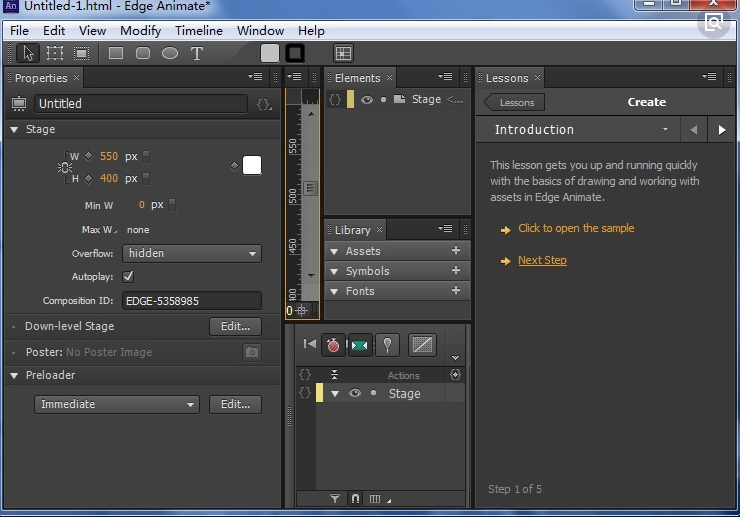Open the Modify menu
This screenshot has width=740, height=517.
(x=140, y=31)
